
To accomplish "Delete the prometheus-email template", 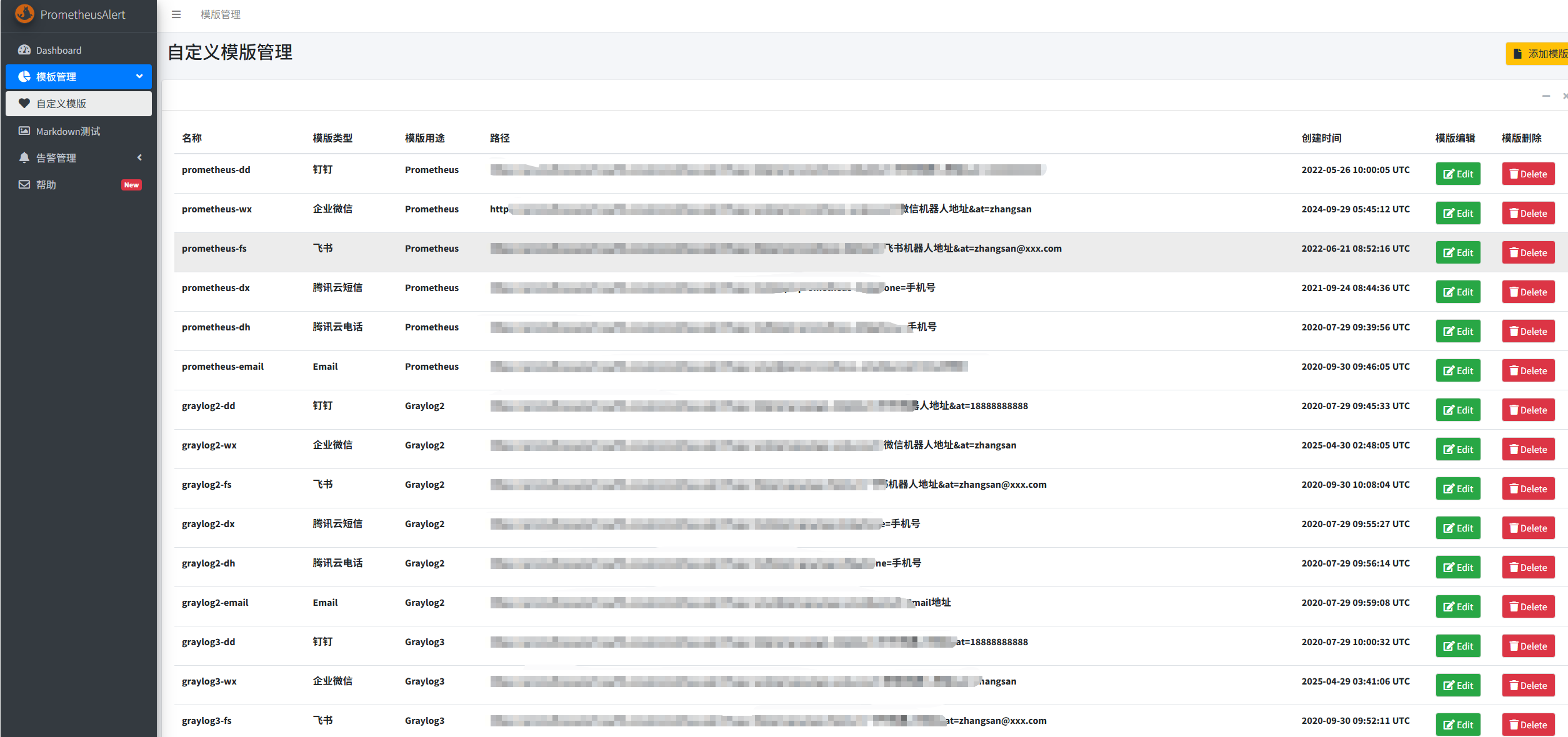I will [1529, 371].
